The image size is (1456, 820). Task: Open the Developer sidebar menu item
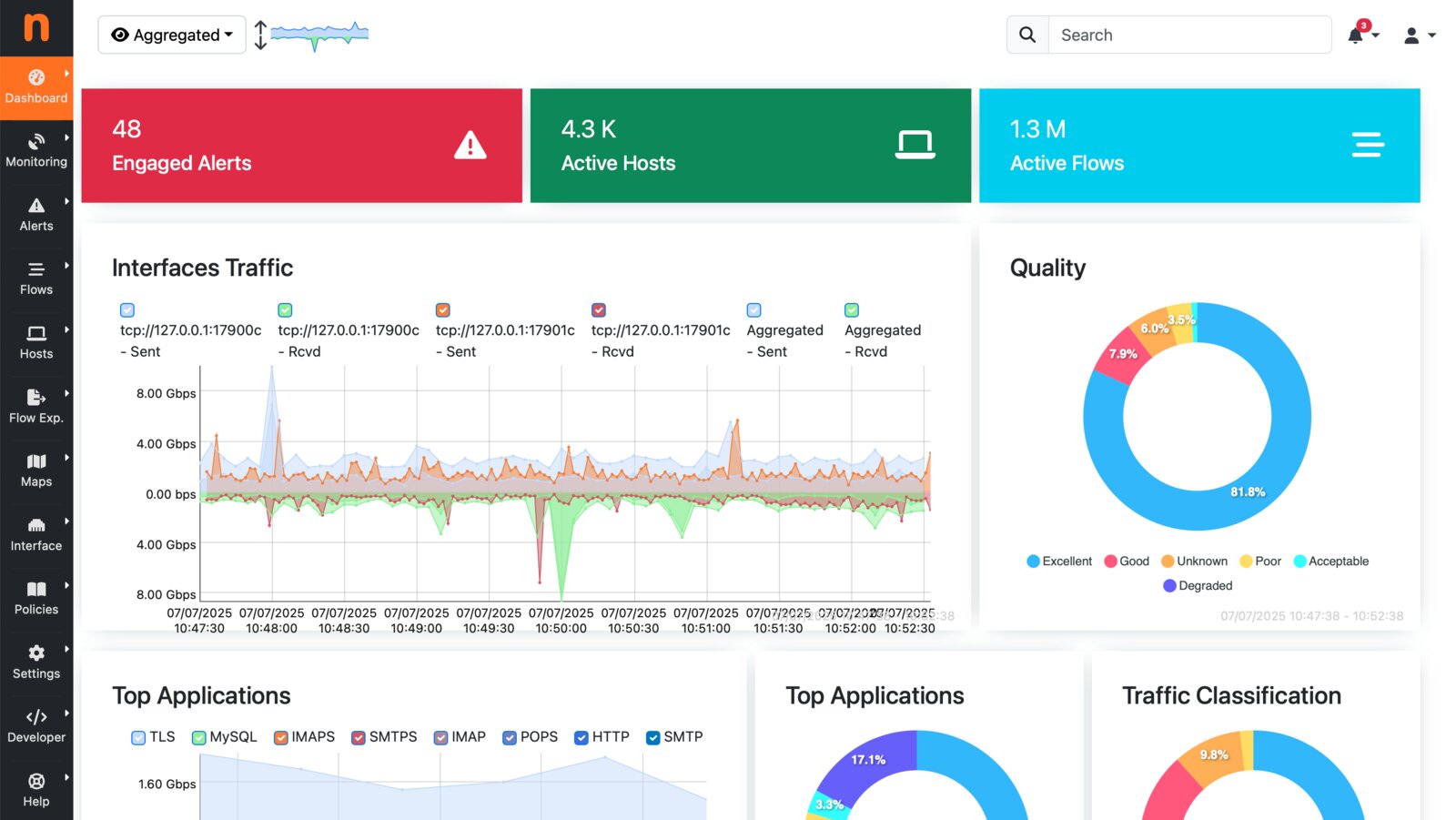pyautogui.click(x=36, y=726)
